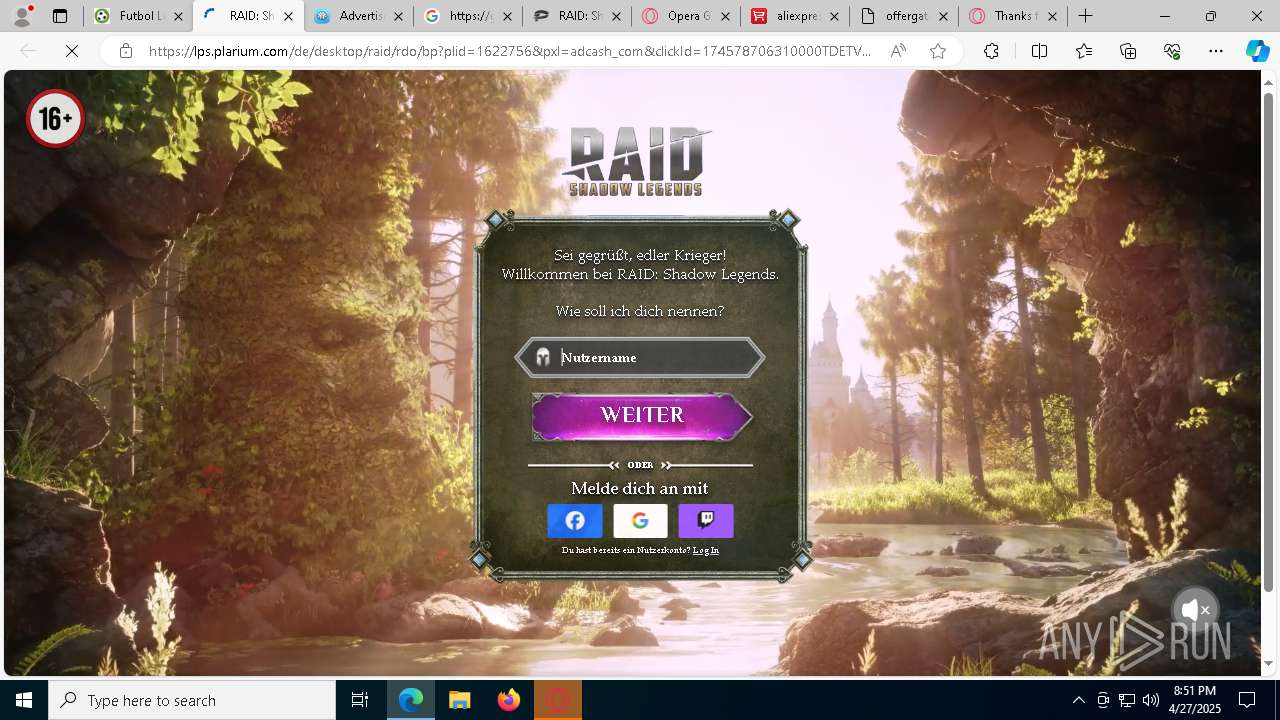Switch to the aliexpre tab

pos(796,16)
